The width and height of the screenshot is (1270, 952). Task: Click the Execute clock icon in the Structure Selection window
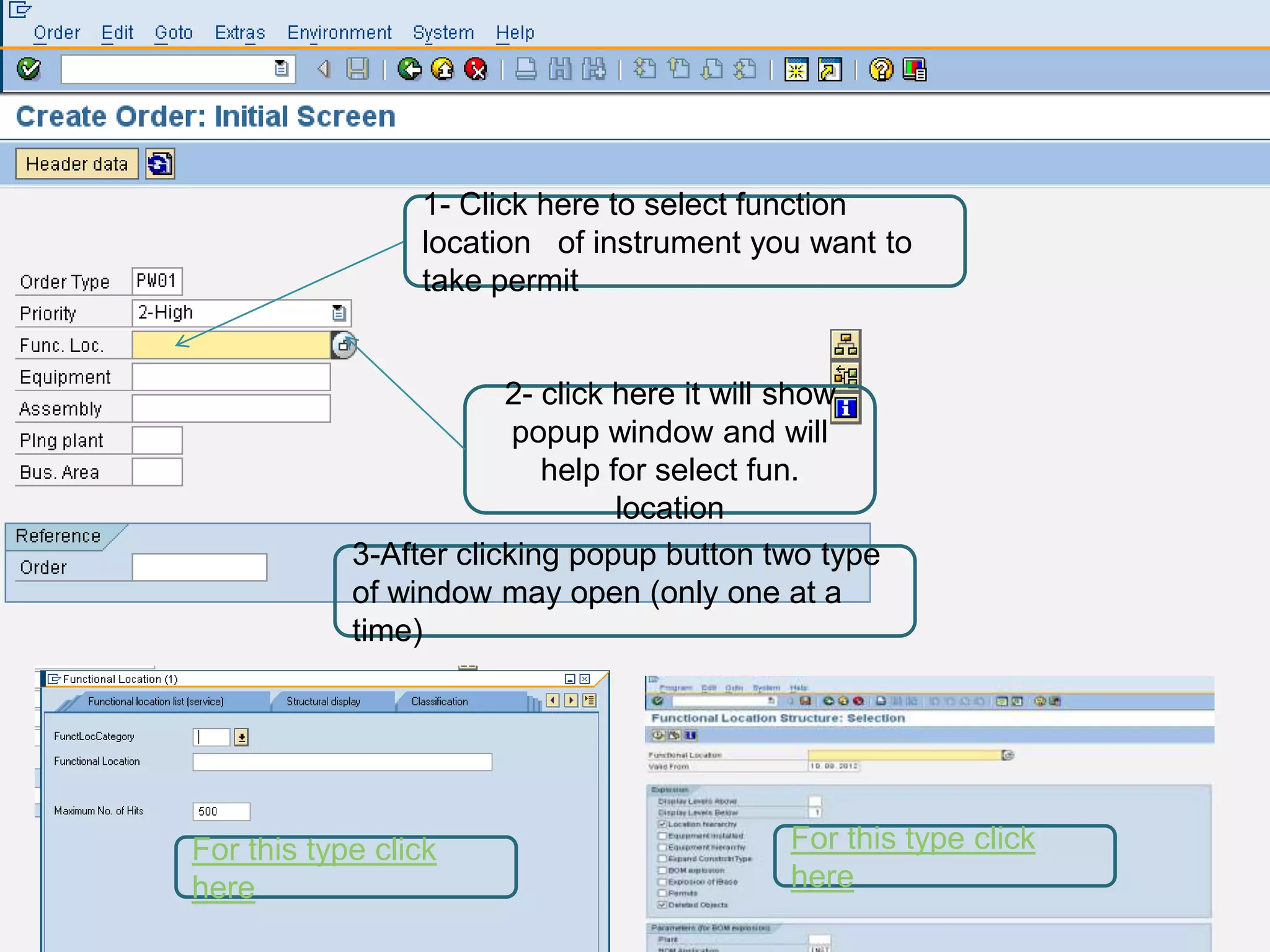pyautogui.click(x=658, y=735)
